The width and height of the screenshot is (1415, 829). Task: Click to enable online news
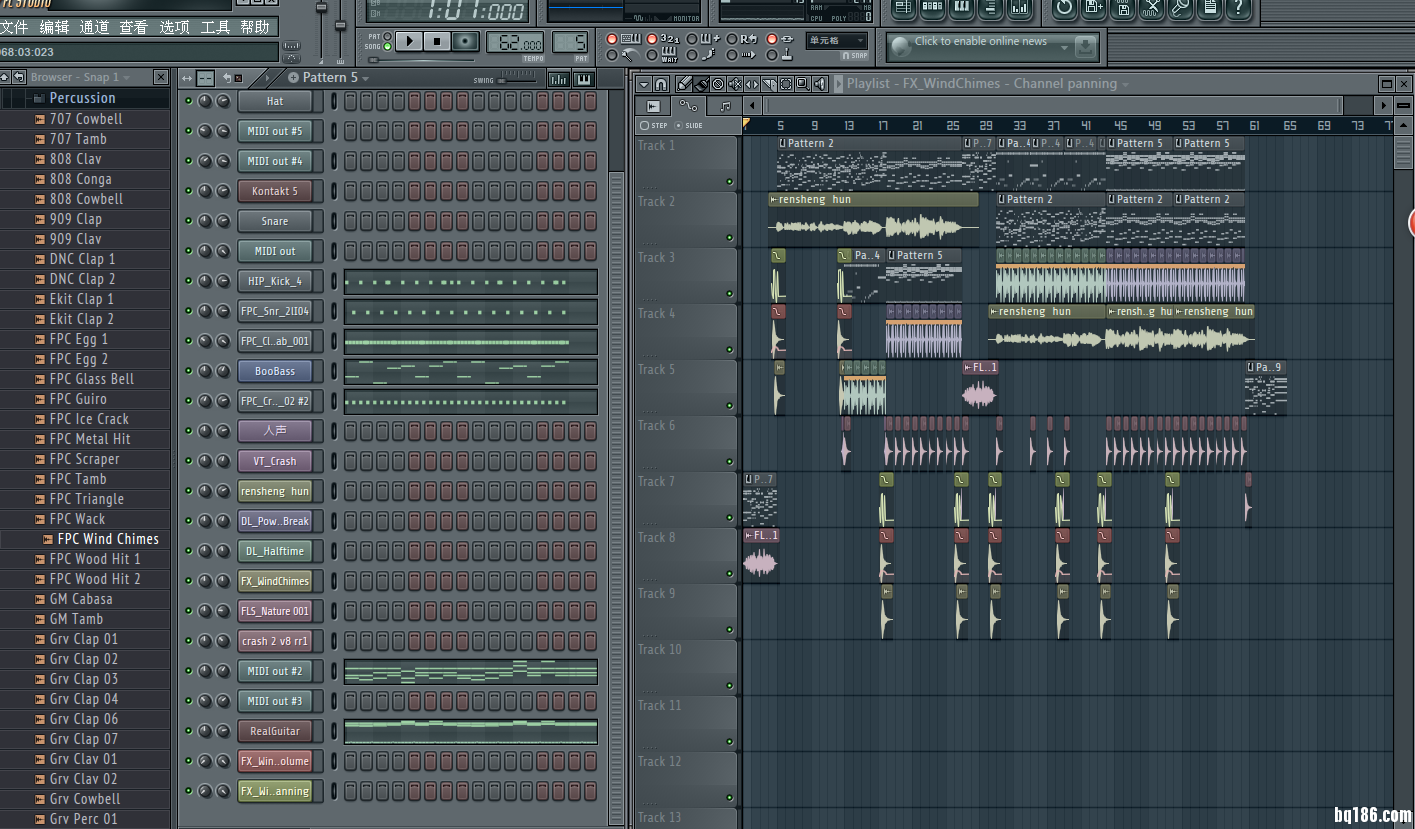981,41
